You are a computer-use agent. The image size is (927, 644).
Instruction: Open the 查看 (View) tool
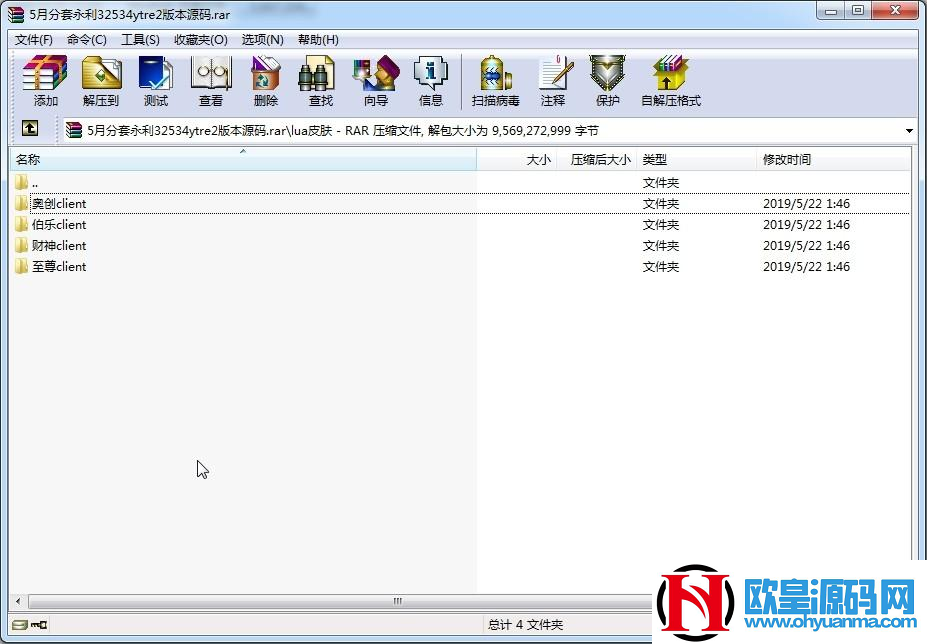click(210, 80)
